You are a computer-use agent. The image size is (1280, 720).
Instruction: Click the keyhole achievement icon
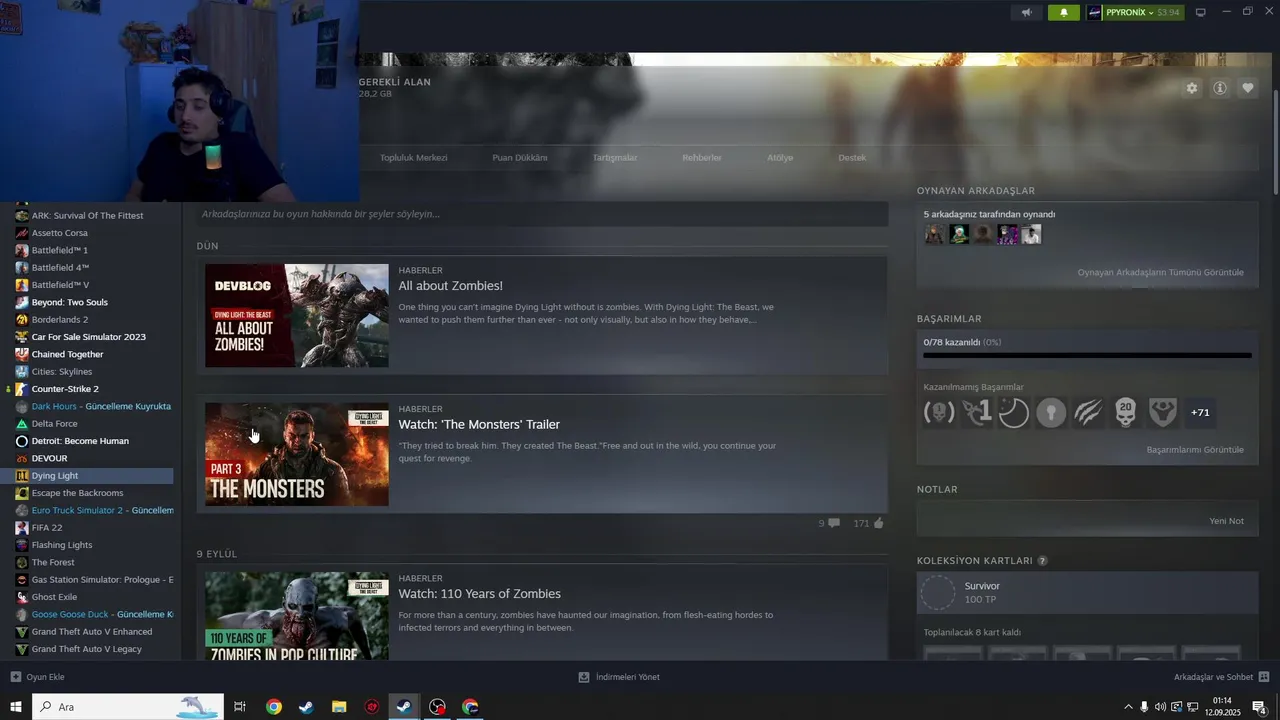point(1051,412)
